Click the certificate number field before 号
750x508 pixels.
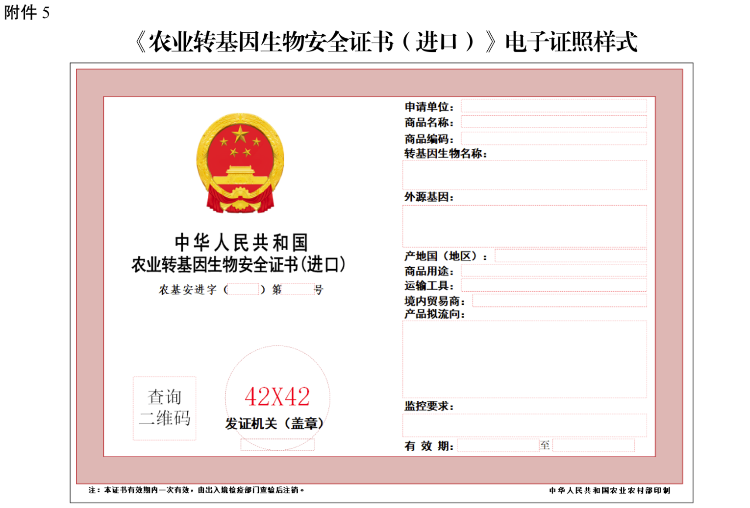[299, 290]
